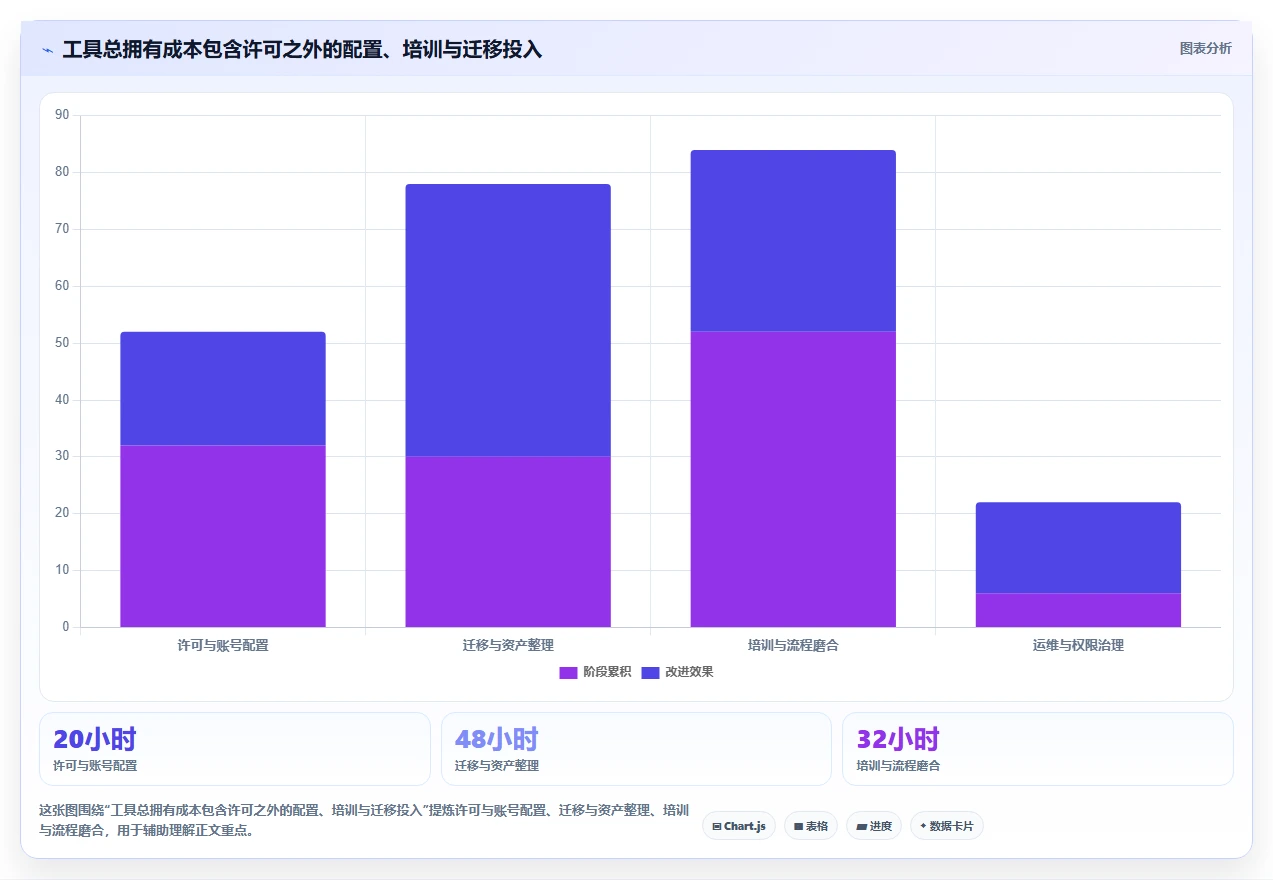Click the icon inside the 表格 chip
Screen dimensions: 1273x880
(798, 827)
